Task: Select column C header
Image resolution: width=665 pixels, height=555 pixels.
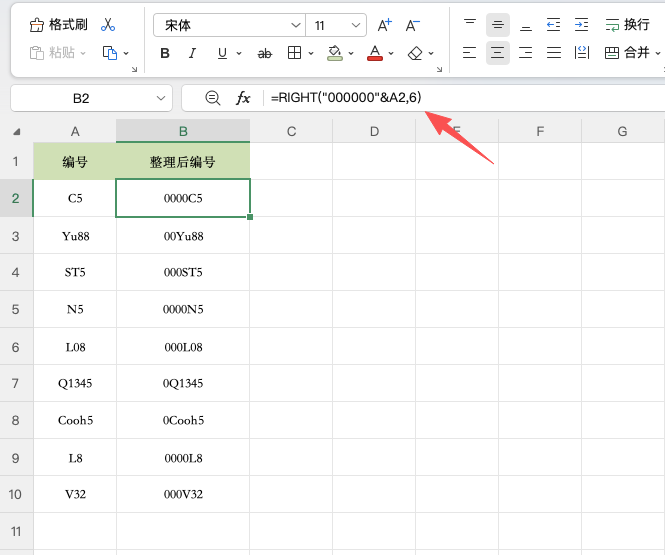Action: coord(291,131)
